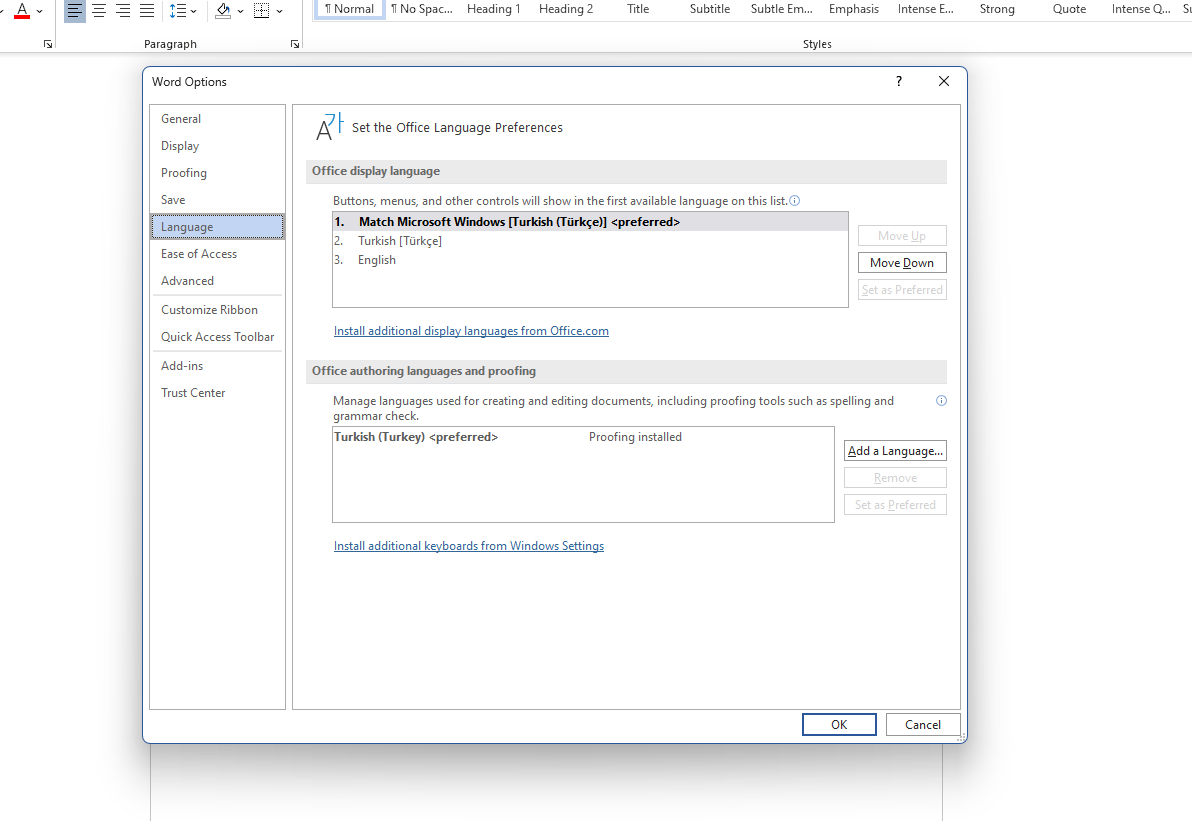Click the Help question mark icon
The width and height of the screenshot is (1192, 821).
899,81
